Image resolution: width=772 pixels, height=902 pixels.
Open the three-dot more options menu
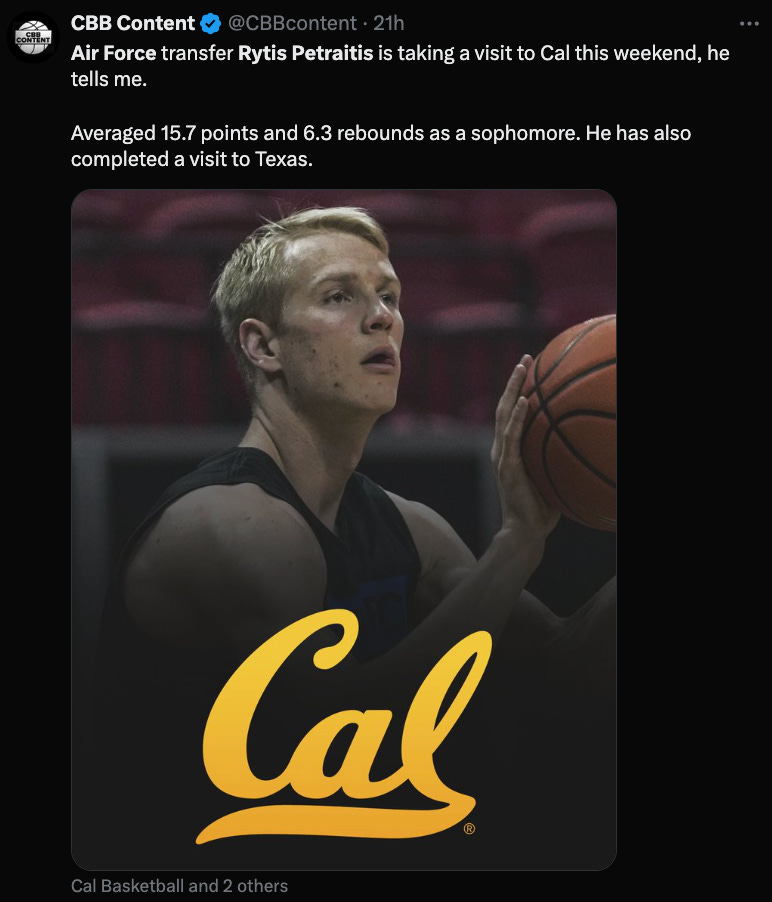pos(749,24)
